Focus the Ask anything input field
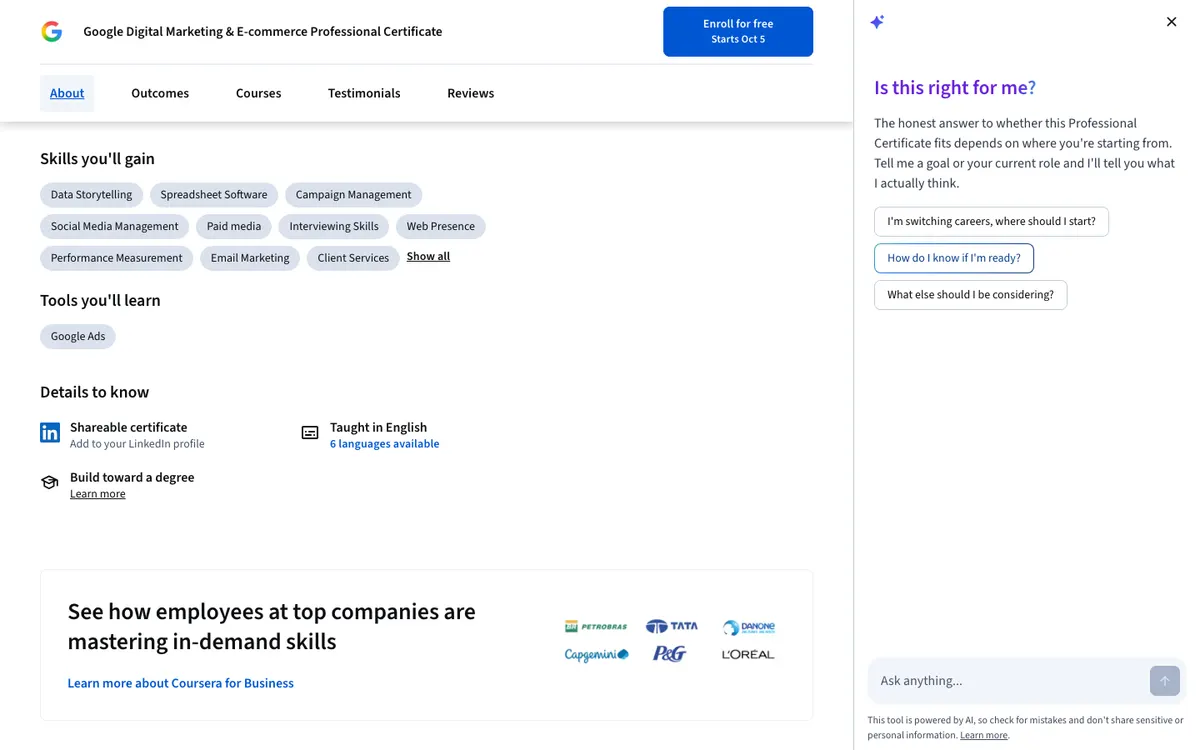The width and height of the screenshot is (1200, 750). [x=1008, y=681]
